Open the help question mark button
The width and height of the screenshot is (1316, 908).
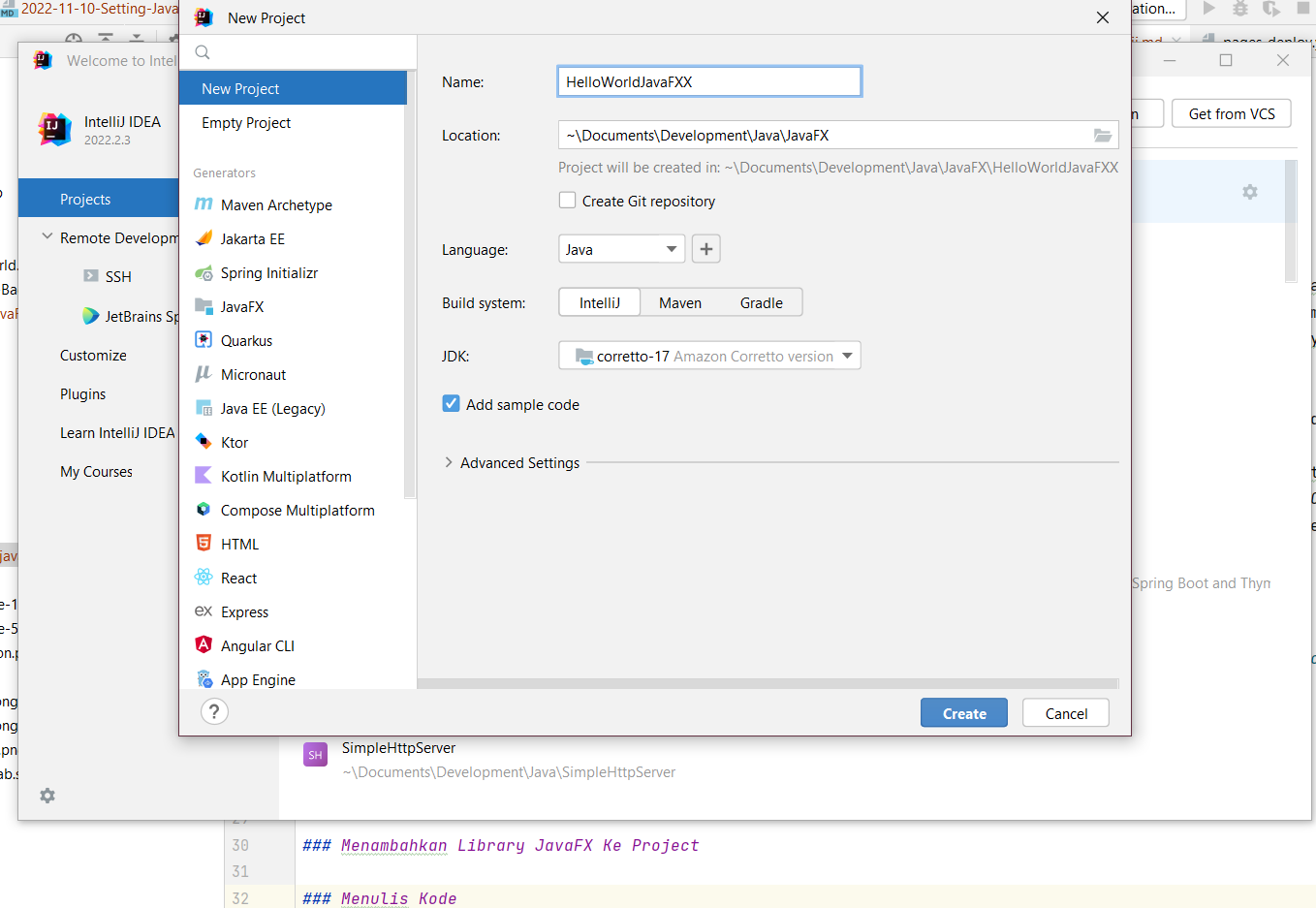(x=214, y=711)
